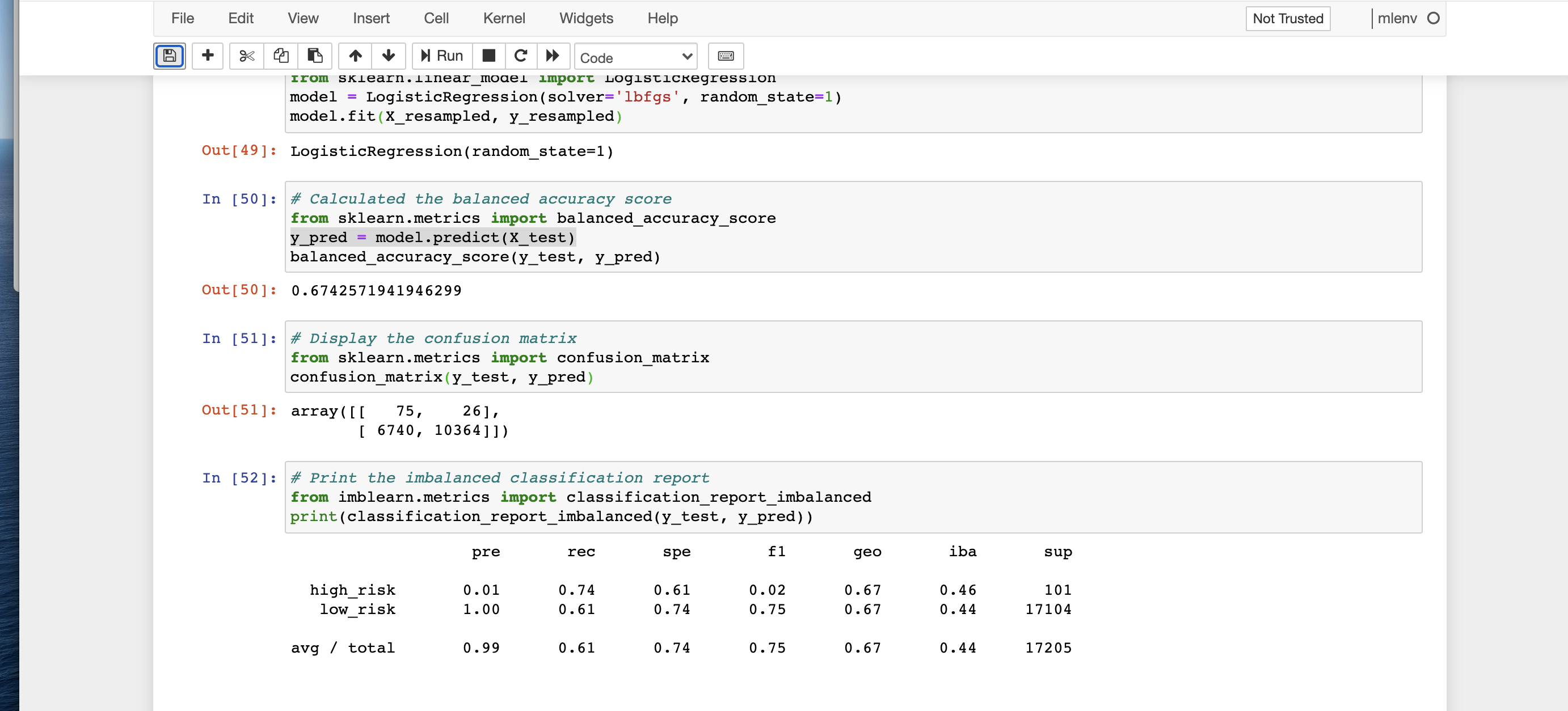This screenshot has height=711, width=1568.
Task: Click the model.fit(X_resampled, y_resampled) line
Action: coord(456,116)
